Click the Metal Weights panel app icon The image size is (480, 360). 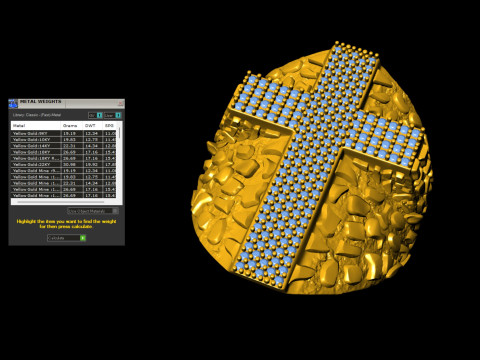pyautogui.click(x=13, y=103)
